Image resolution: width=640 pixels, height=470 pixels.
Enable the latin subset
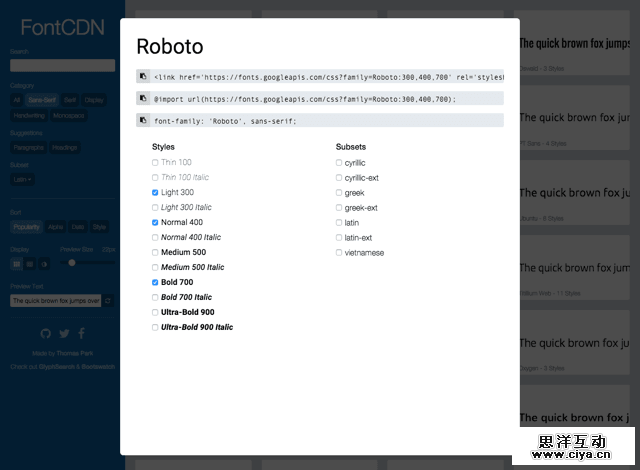click(339, 222)
